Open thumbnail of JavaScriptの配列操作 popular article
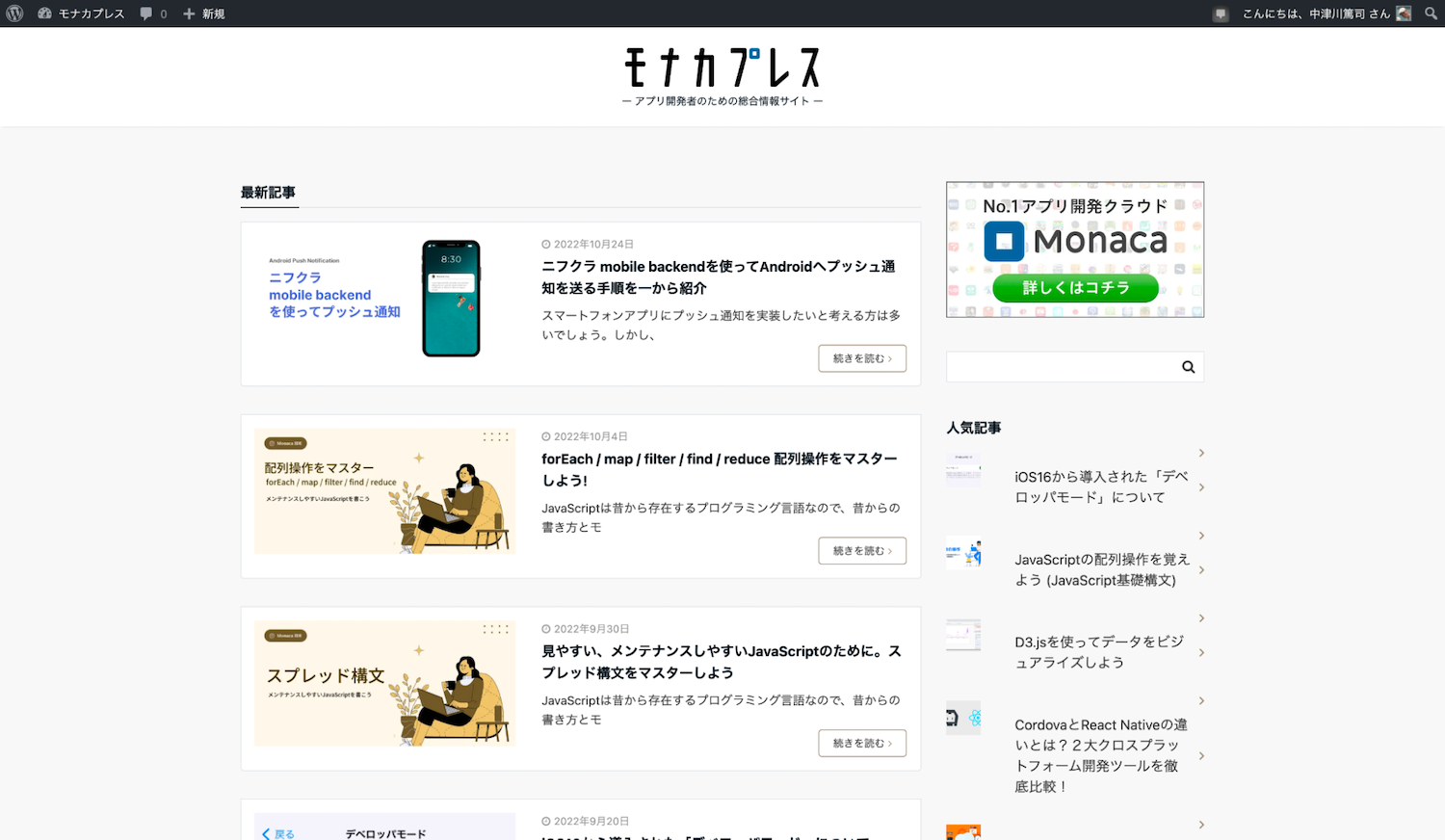This screenshot has height=840, width=1445. tap(963, 552)
